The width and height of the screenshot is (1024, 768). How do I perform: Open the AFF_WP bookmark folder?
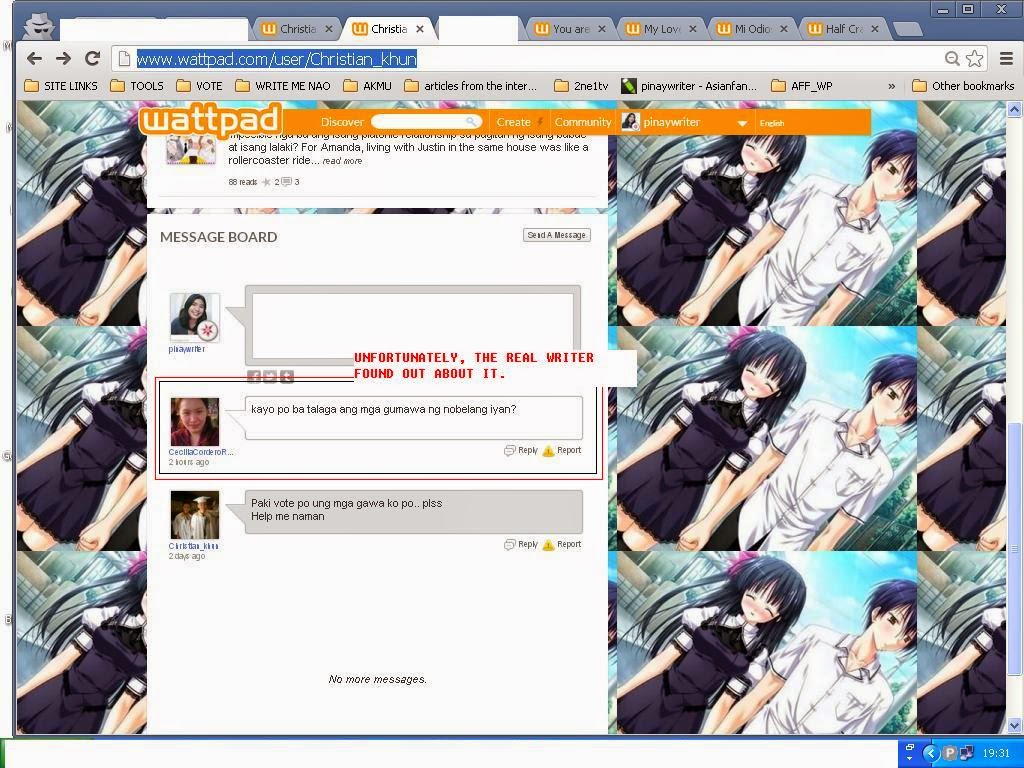(x=802, y=86)
